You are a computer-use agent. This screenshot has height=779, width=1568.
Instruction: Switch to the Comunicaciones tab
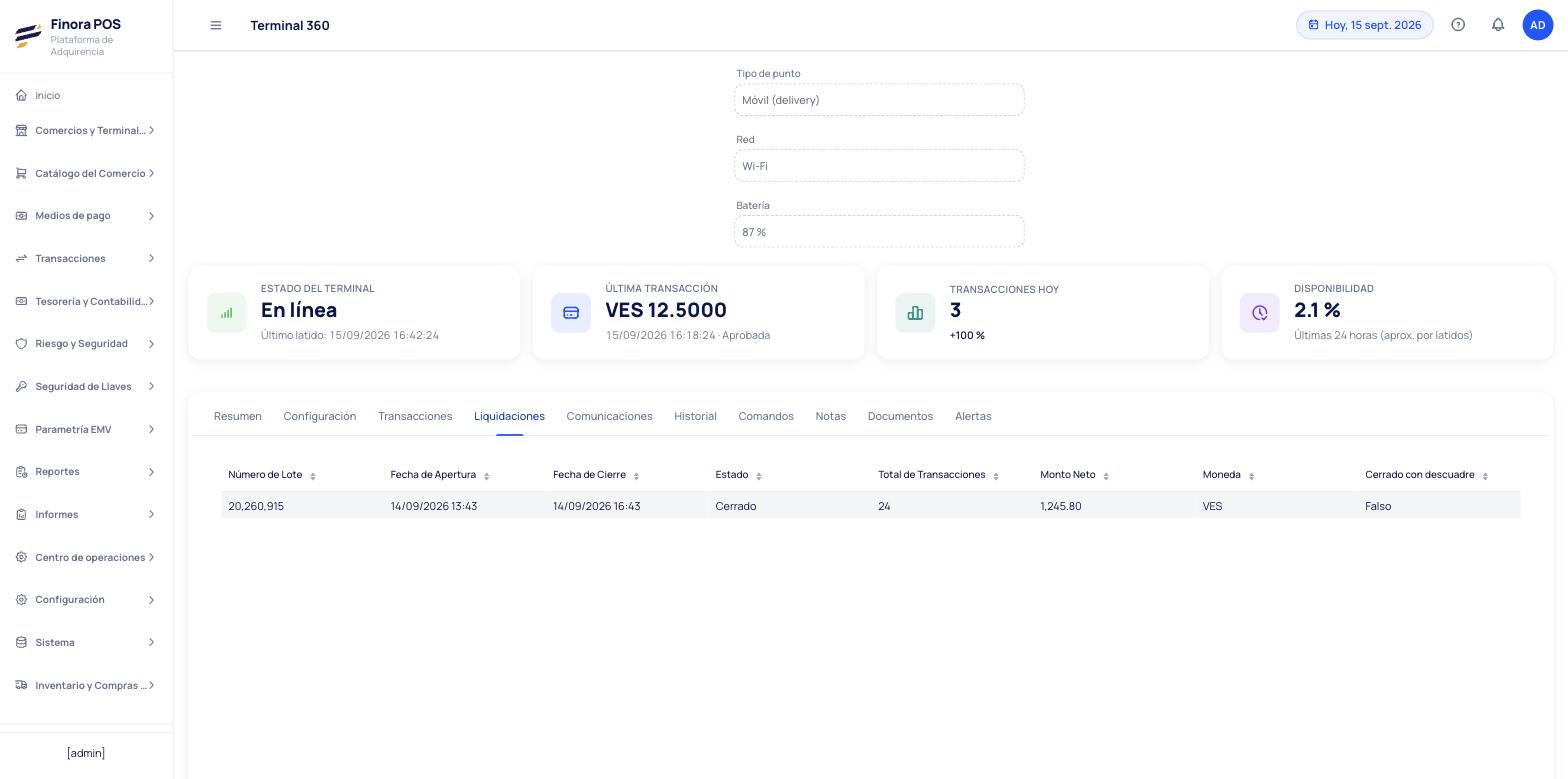click(609, 416)
